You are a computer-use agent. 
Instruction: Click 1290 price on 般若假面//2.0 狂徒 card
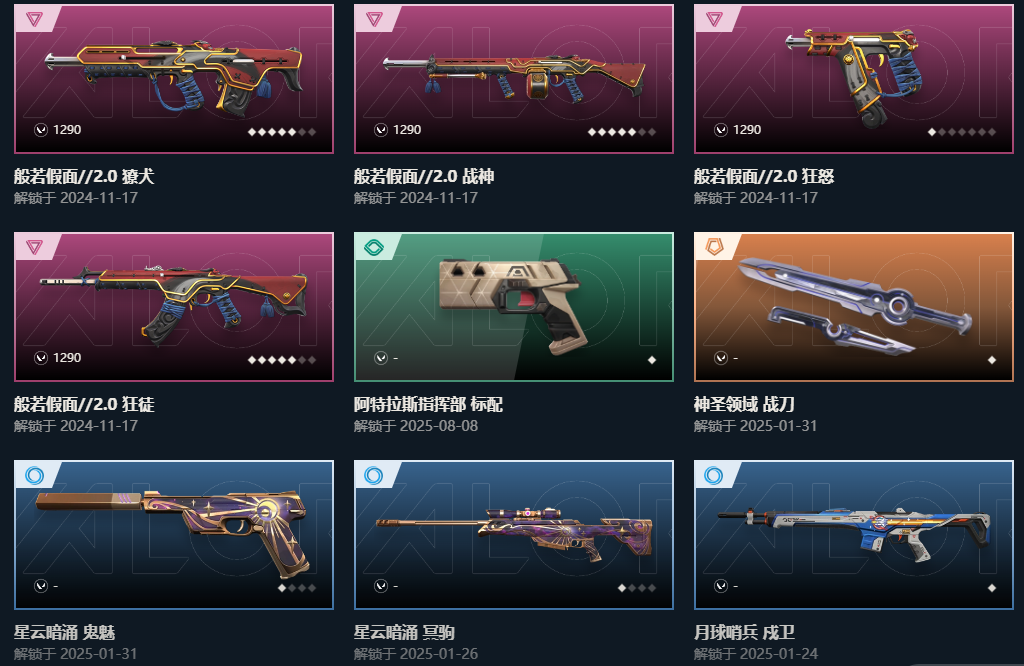click(x=67, y=358)
